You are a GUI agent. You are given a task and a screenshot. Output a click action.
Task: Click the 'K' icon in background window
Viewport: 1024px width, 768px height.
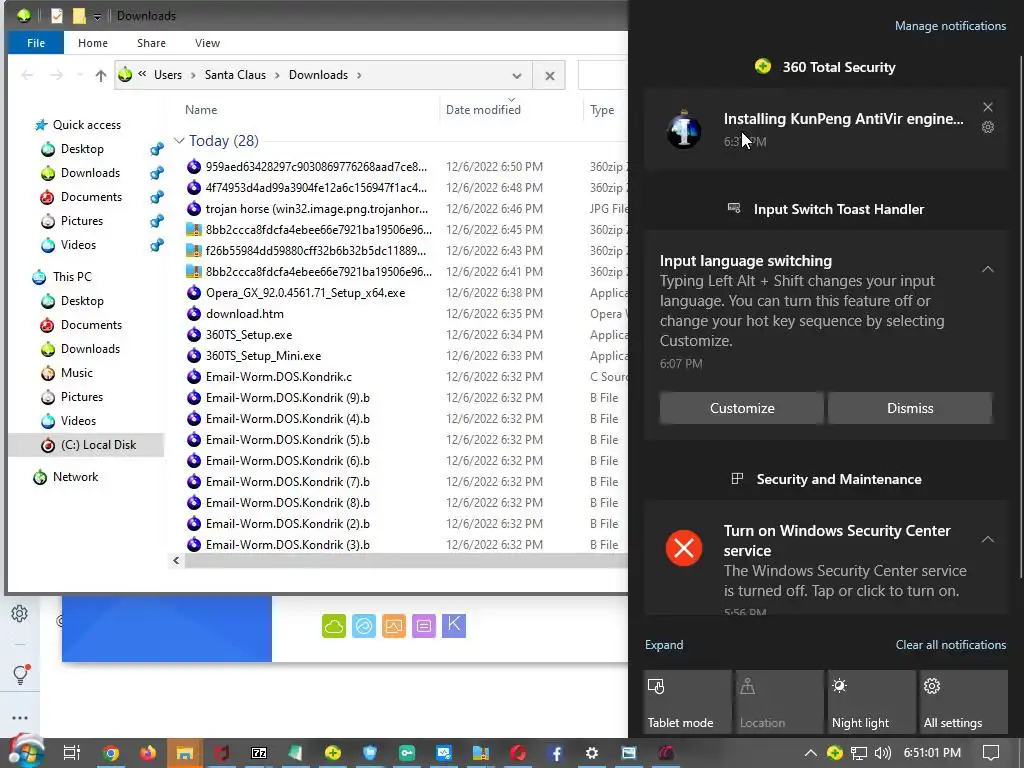tap(454, 626)
